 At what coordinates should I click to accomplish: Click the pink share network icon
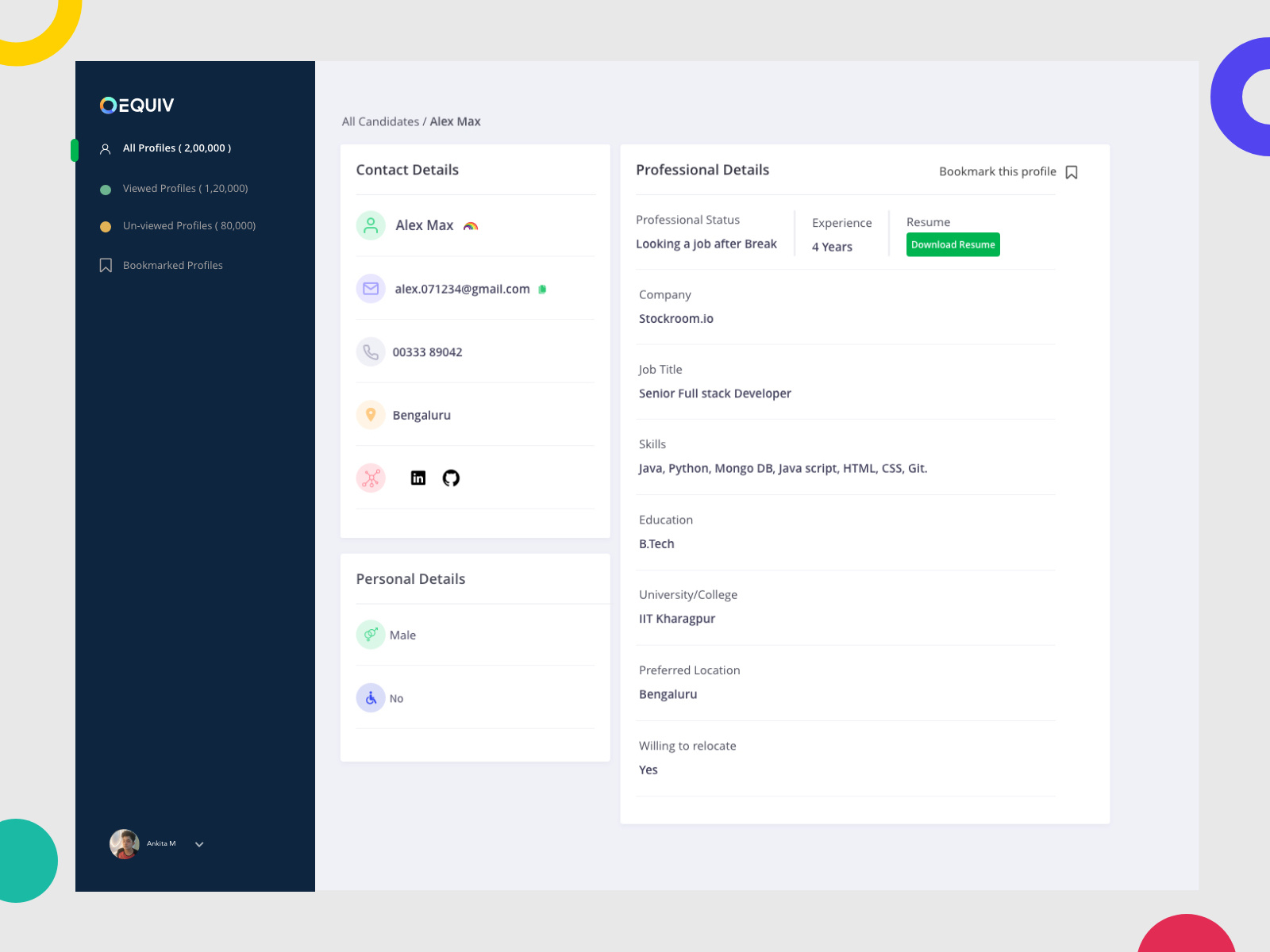[x=371, y=478]
